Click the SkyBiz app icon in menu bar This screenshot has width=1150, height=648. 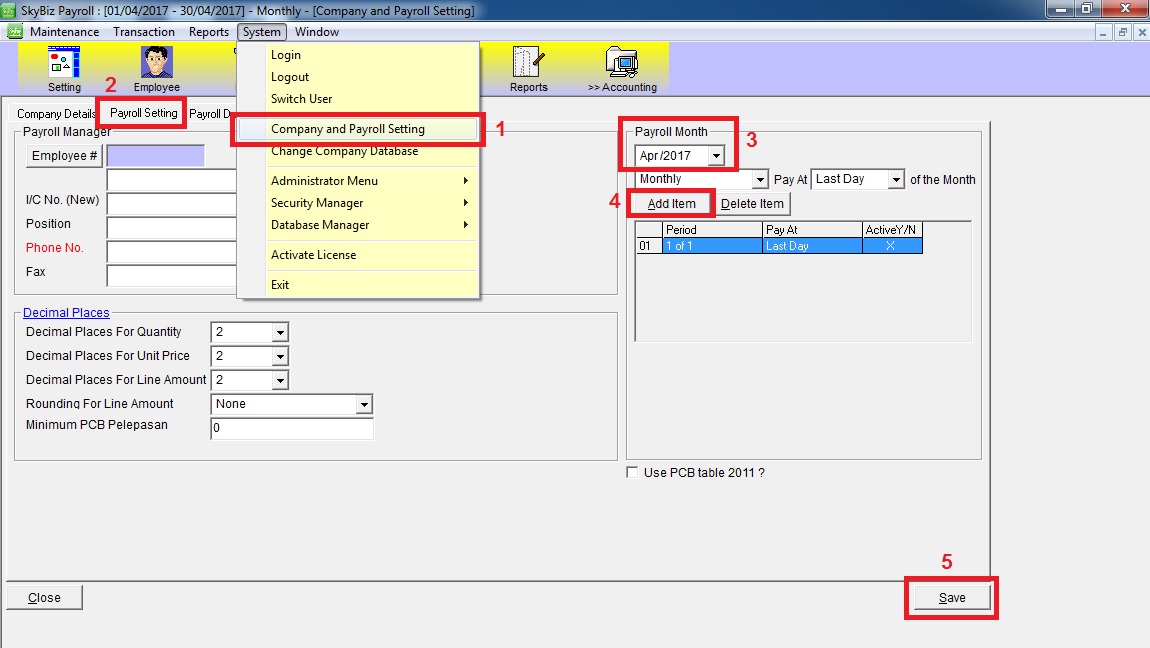coord(15,32)
